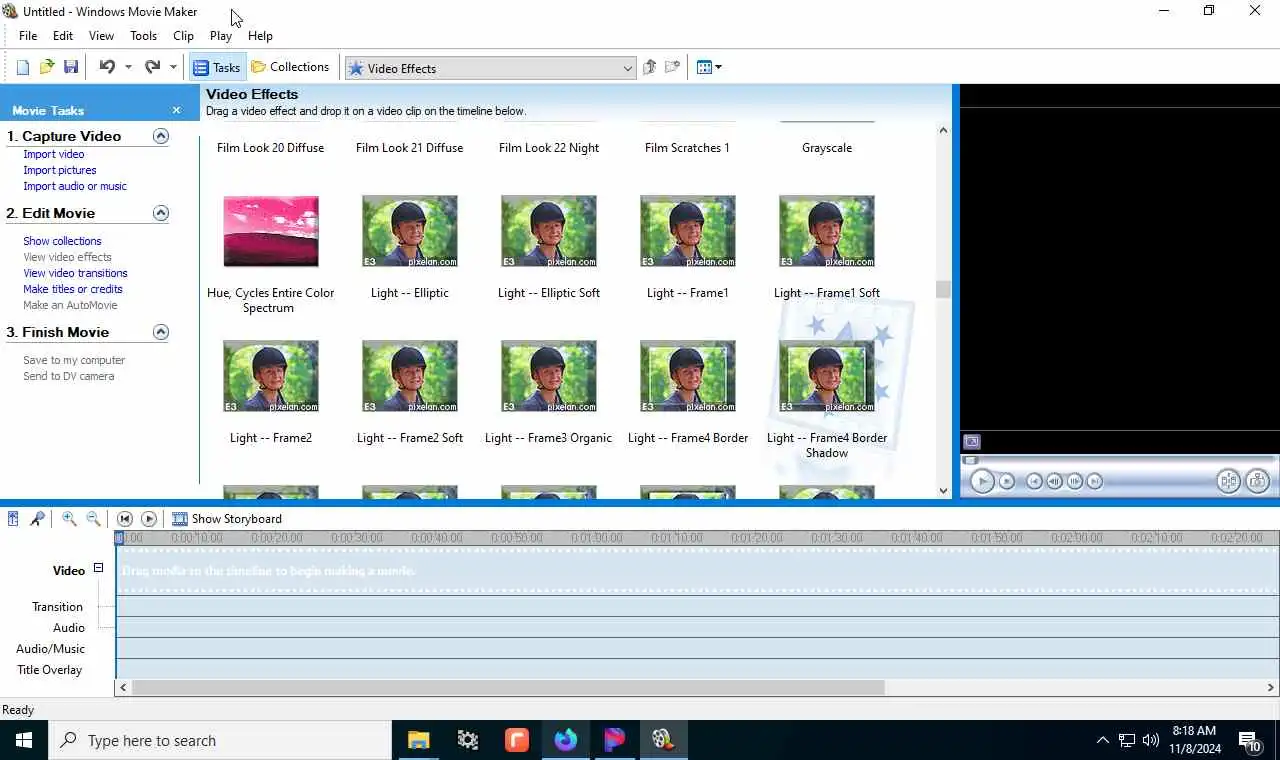Click the preview seek bar slider

coord(969,460)
